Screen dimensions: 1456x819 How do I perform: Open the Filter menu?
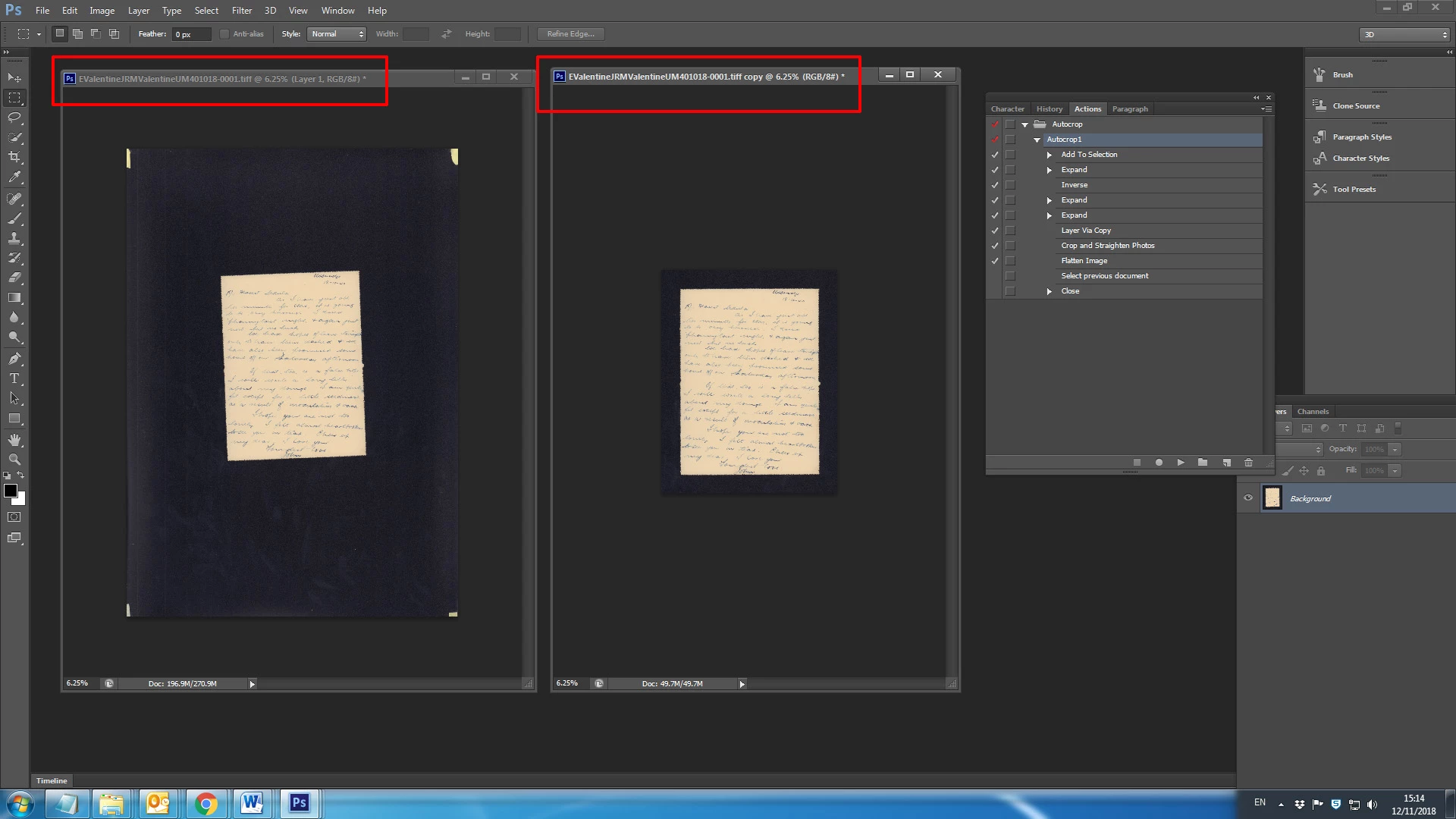[x=242, y=11]
